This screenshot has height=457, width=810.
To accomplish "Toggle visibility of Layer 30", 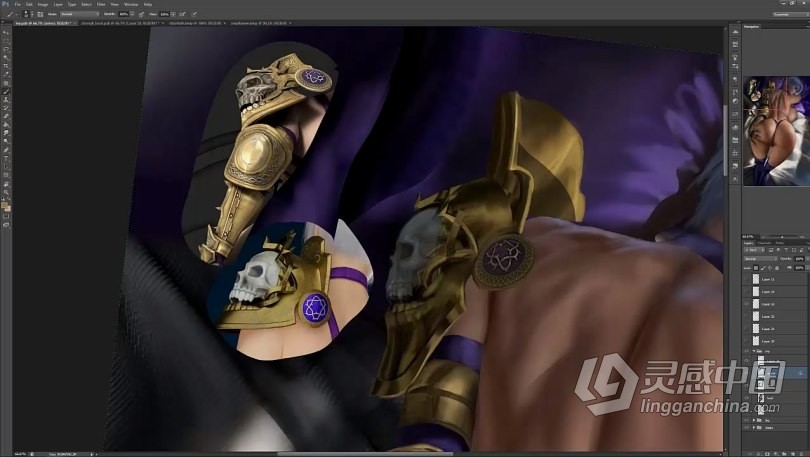I will pyautogui.click(x=746, y=341).
